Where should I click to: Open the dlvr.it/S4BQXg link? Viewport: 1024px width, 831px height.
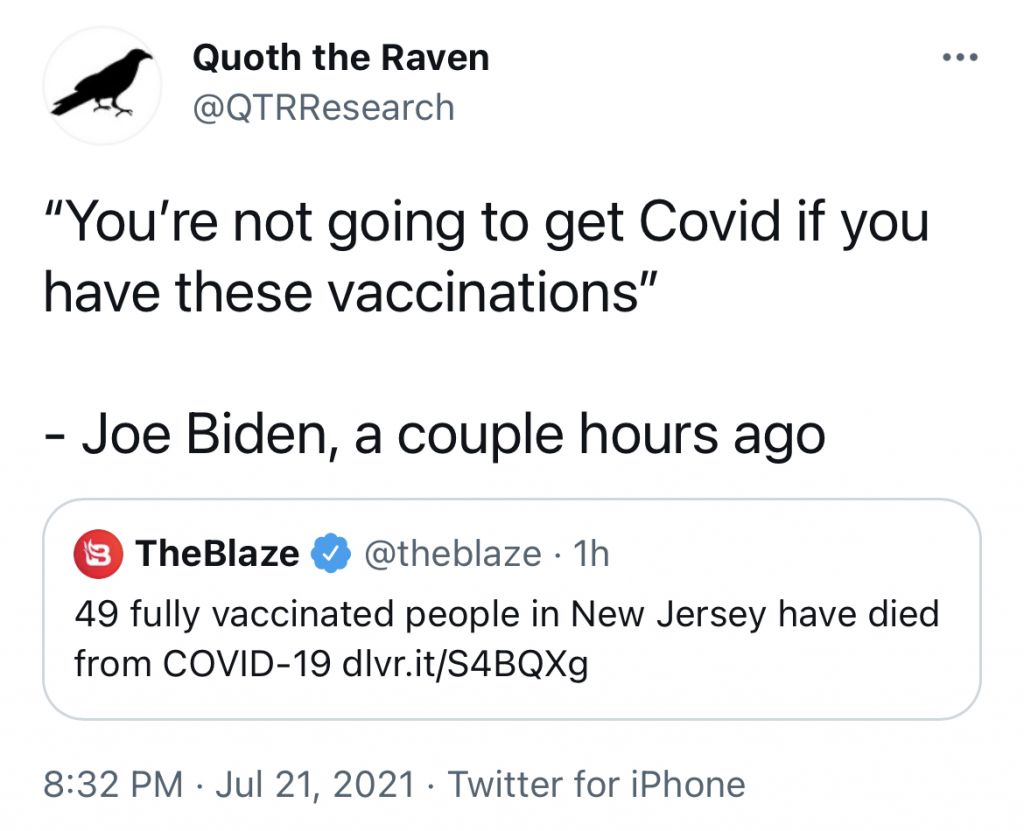click(464, 664)
